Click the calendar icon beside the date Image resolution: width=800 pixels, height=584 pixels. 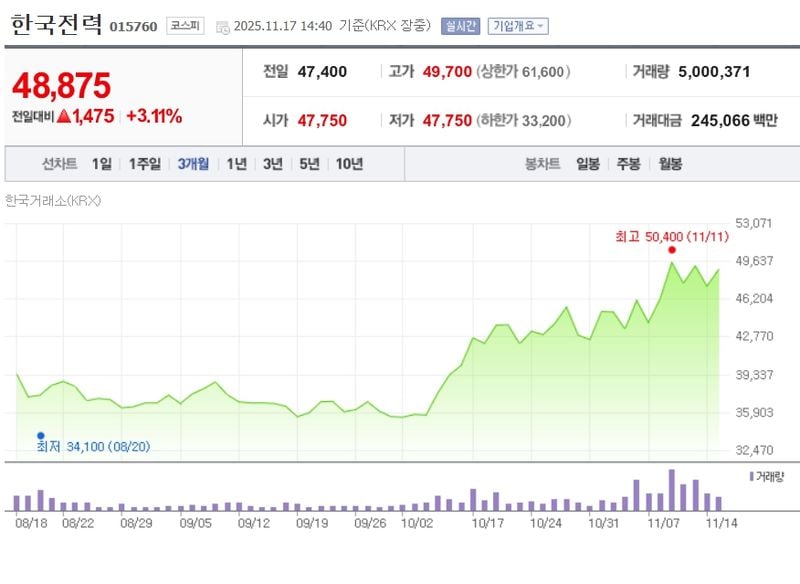[x=222, y=27]
